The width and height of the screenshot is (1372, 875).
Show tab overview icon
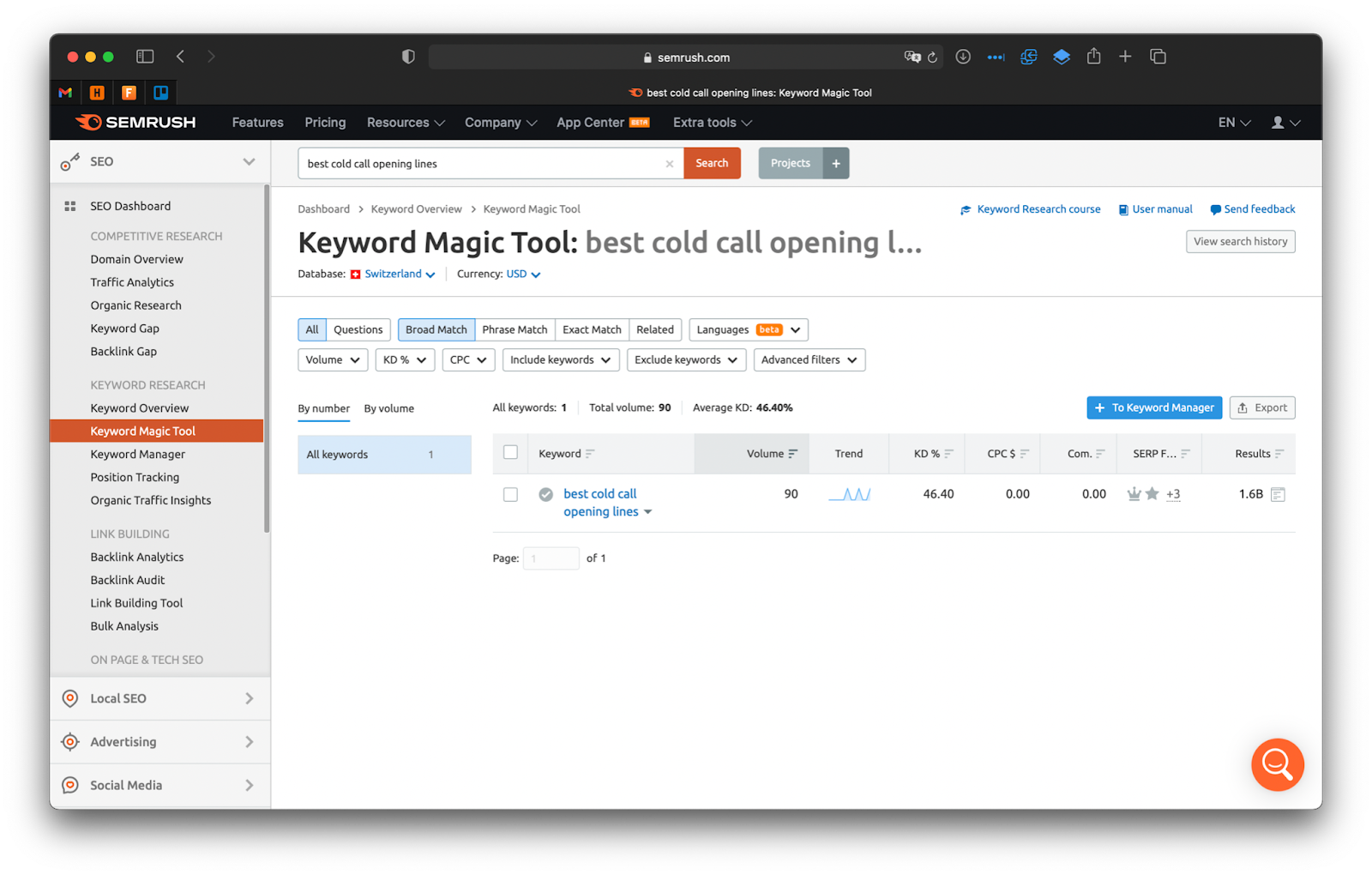click(1158, 57)
